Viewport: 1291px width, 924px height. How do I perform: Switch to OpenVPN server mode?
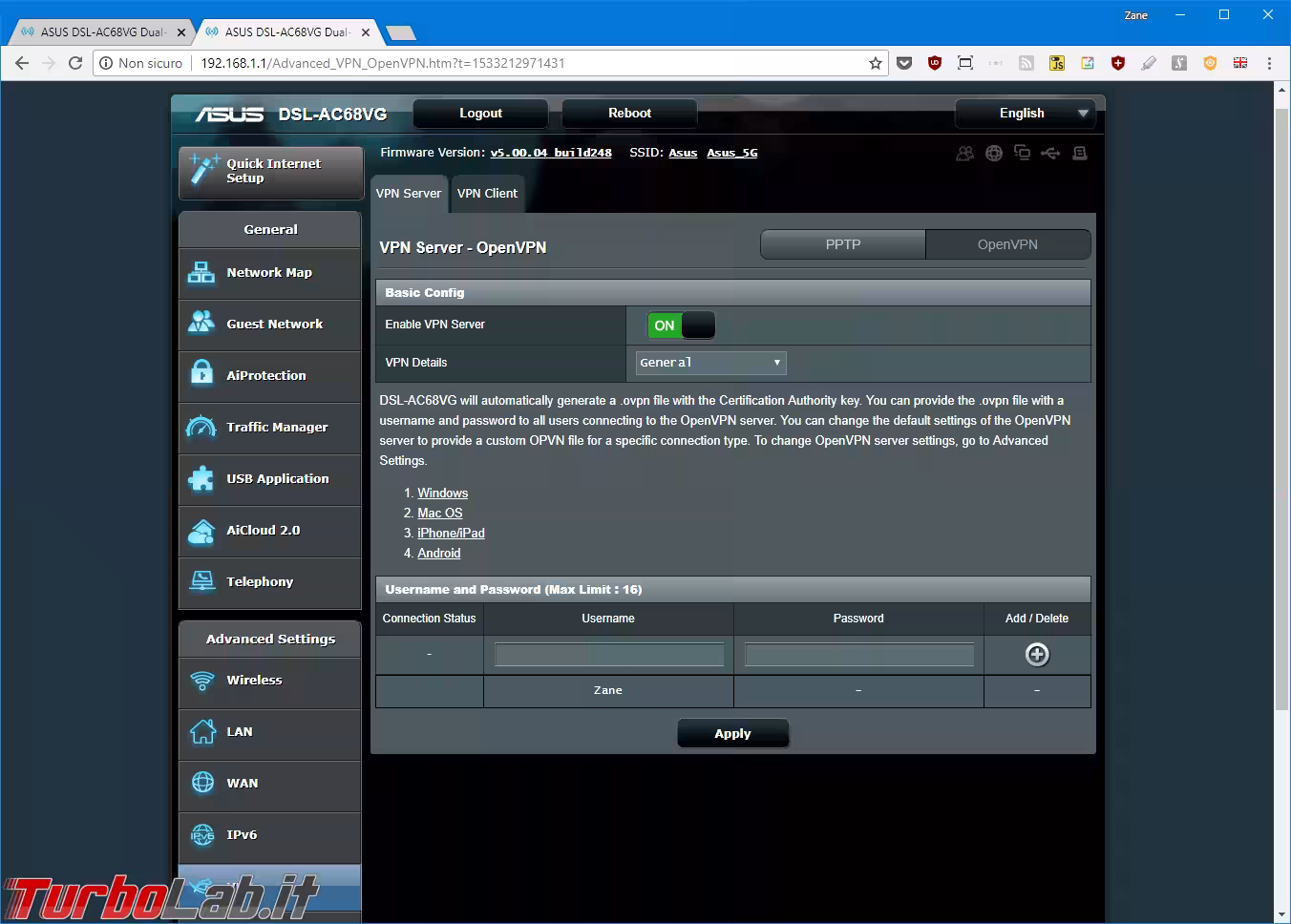(x=1007, y=244)
